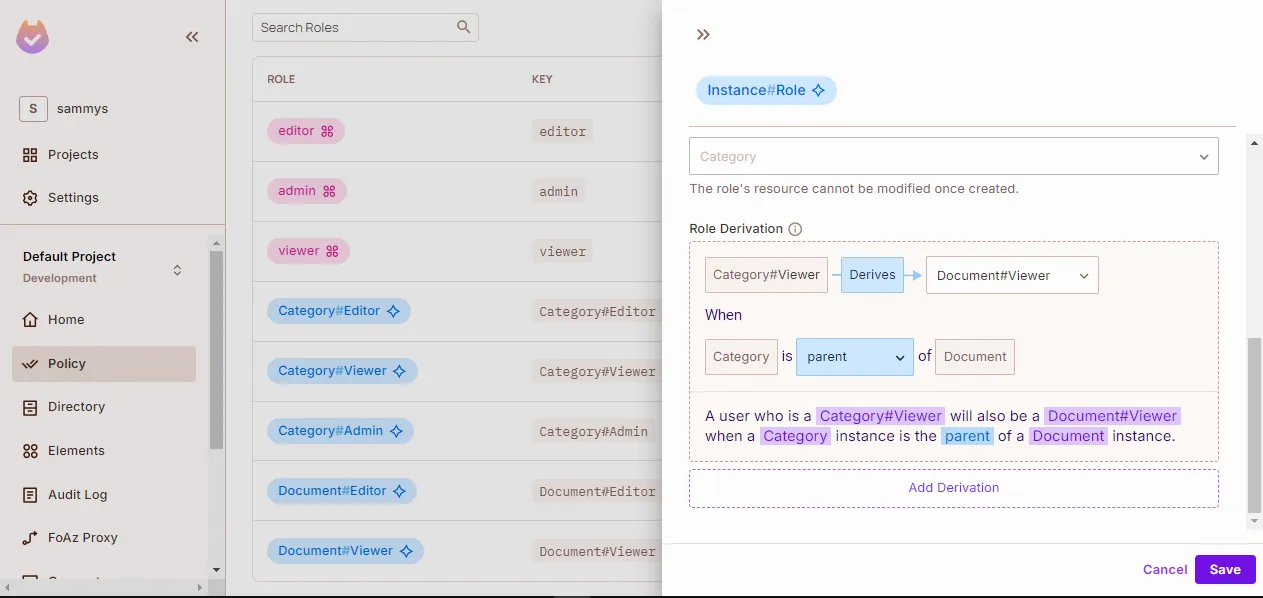This screenshot has width=1263, height=598.
Task: Open the parent relation dropdown
Action: pyautogui.click(x=854, y=357)
